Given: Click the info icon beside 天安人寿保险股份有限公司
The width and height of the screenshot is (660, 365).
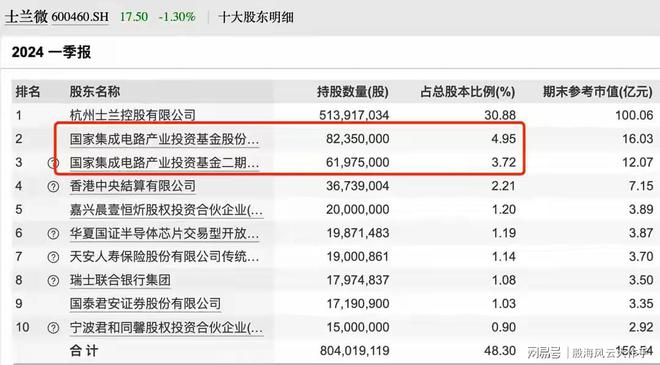Looking at the screenshot, I should 53,257.
